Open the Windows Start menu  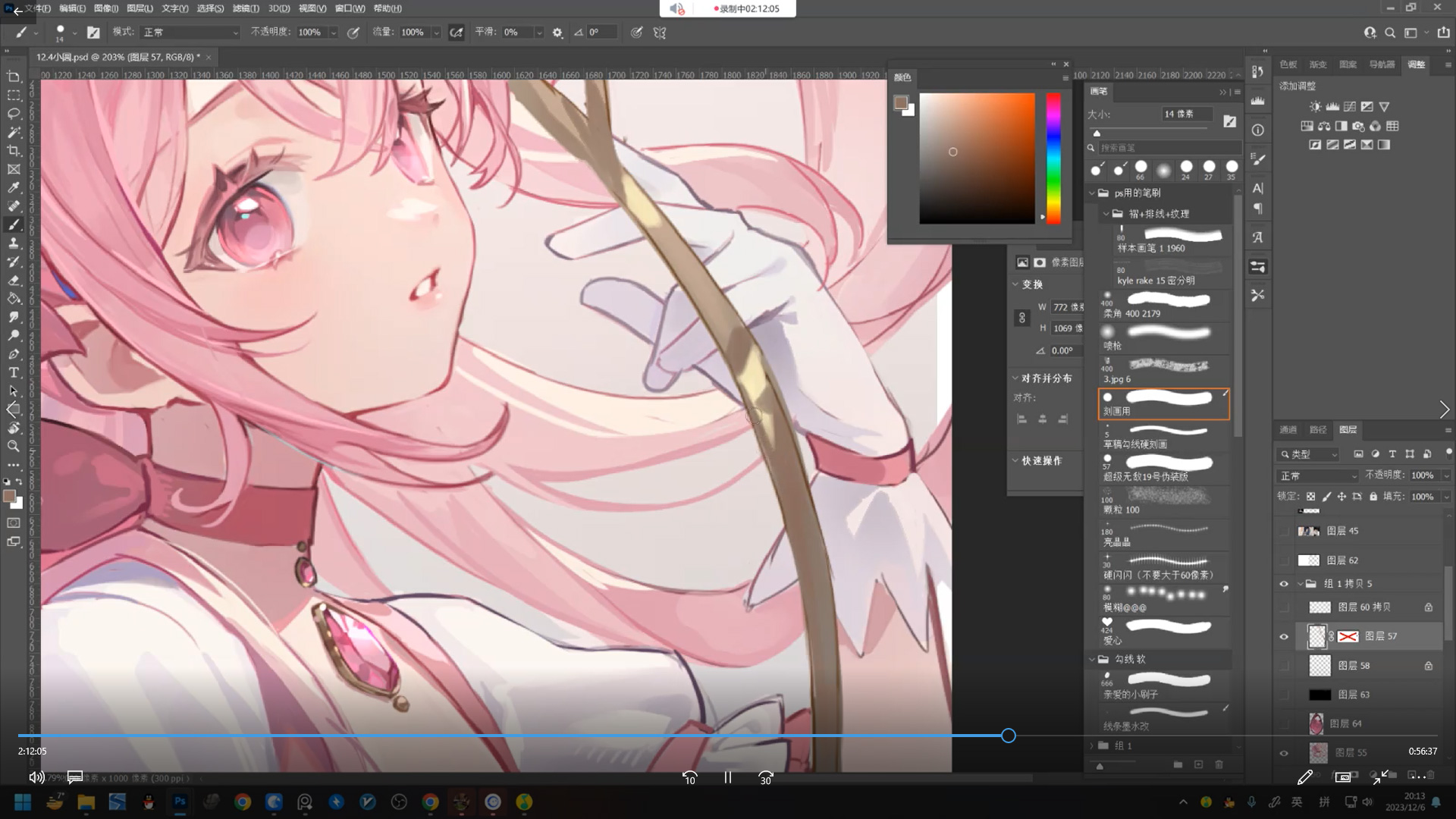point(23,802)
